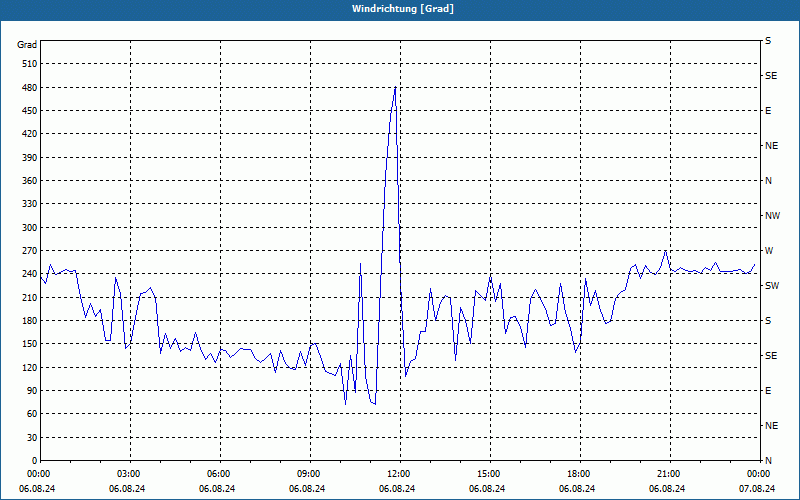Image resolution: width=800 pixels, height=500 pixels.
Task: Click the y-axis value 270
Action: (30, 251)
